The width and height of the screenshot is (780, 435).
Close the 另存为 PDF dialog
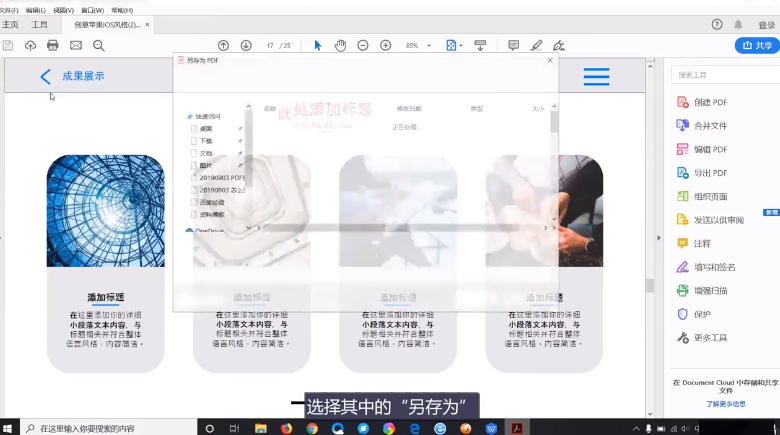(x=550, y=60)
